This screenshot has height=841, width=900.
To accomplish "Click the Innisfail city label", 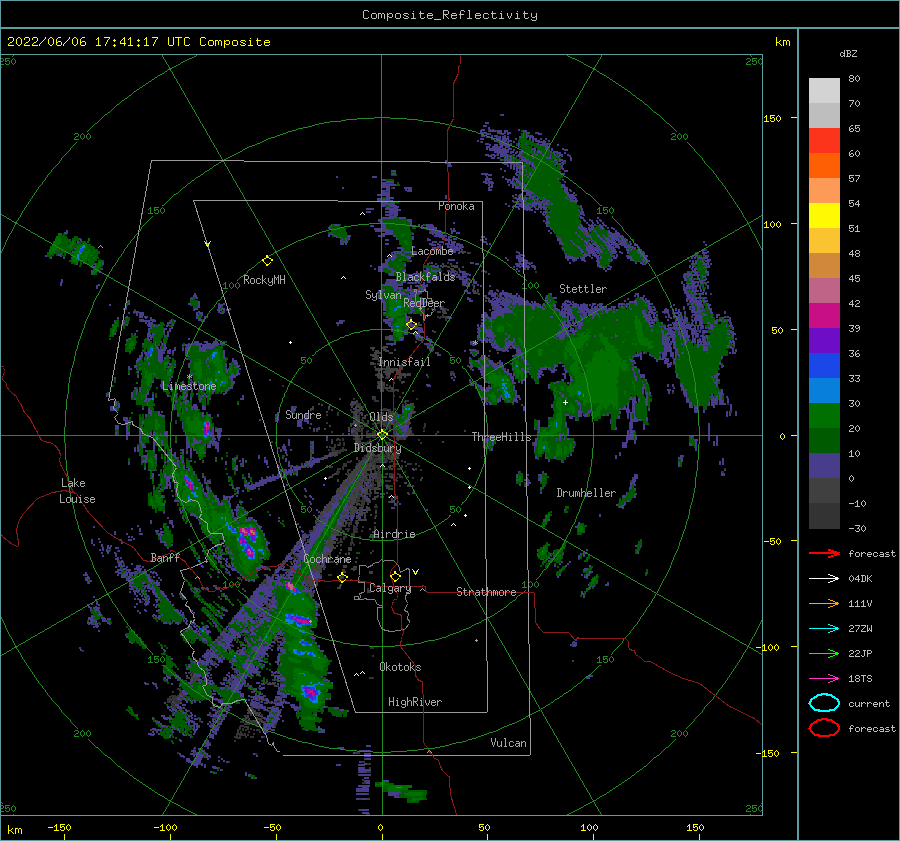I will (x=404, y=362).
